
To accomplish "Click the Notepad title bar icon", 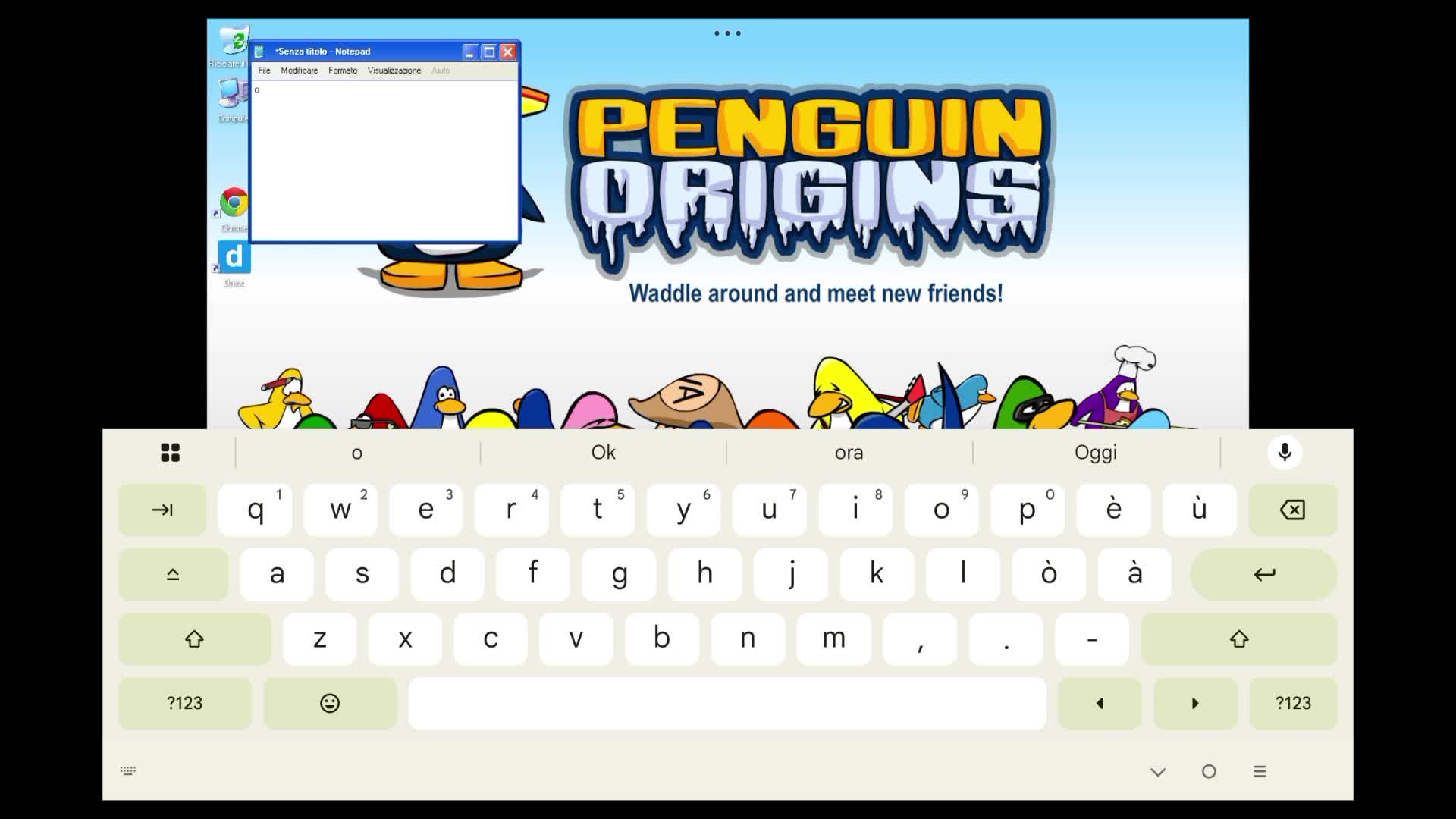I will pos(259,52).
